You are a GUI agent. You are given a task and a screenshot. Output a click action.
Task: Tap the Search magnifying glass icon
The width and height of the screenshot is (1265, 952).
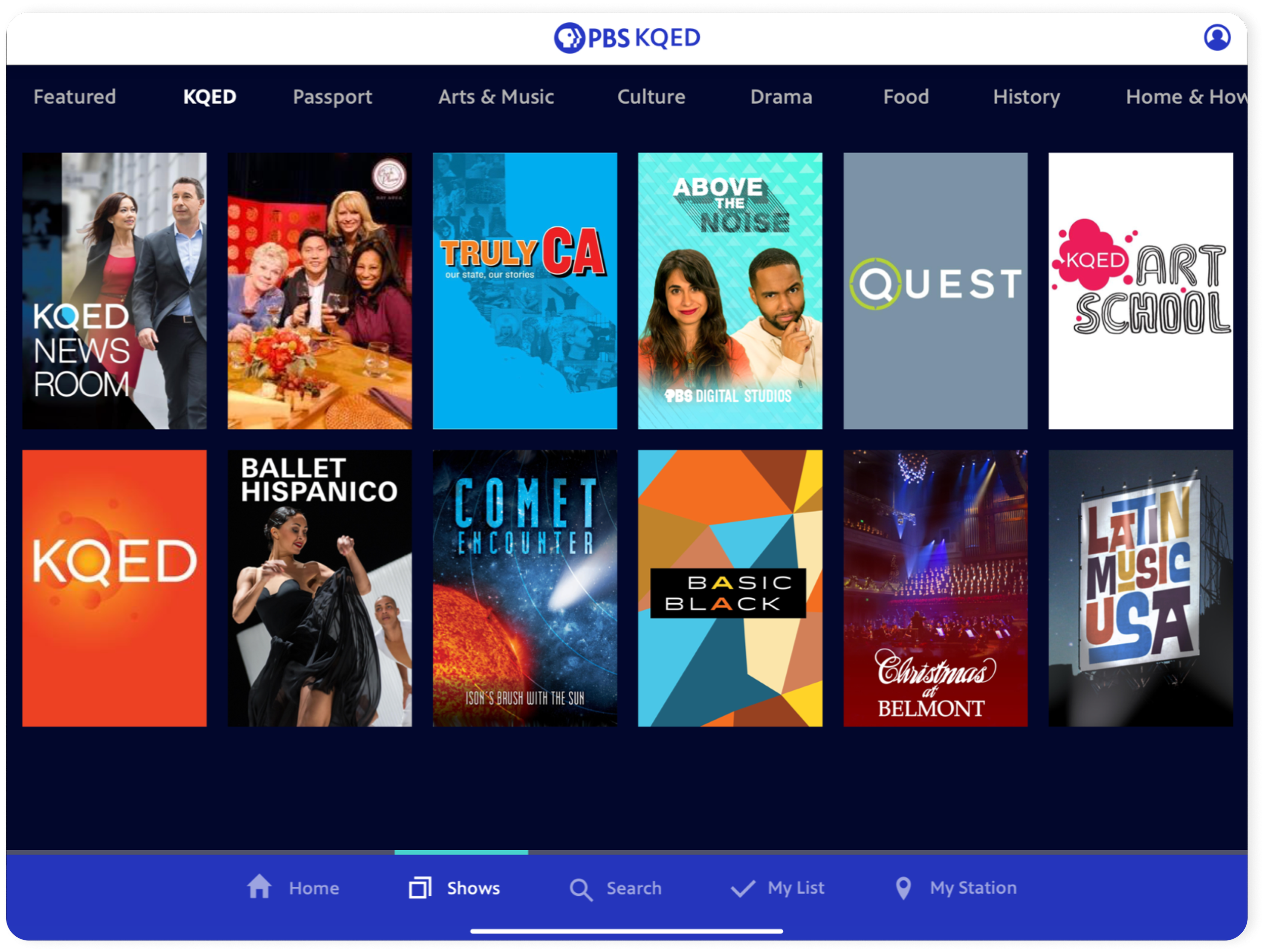pyautogui.click(x=580, y=889)
